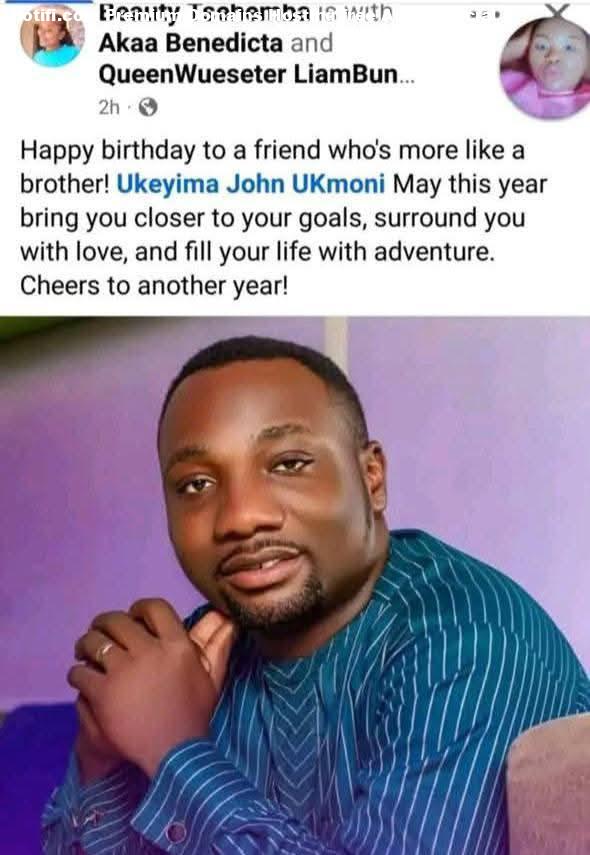Click the blue loading progress bar
The image size is (590, 855).
tap(46, 2)
